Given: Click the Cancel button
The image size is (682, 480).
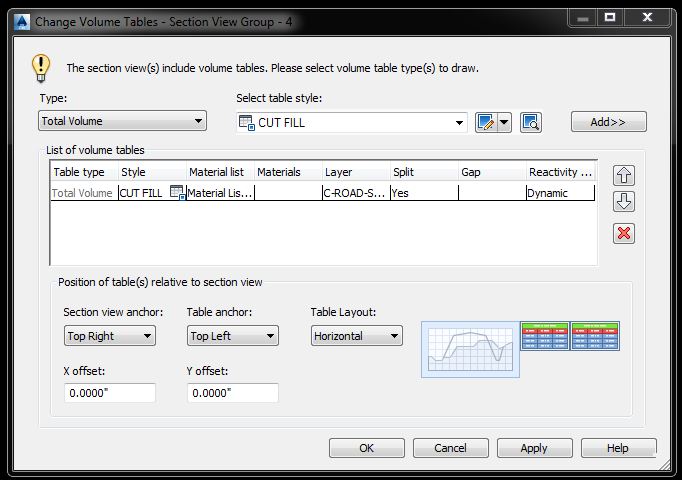Looking at the screenshot, I should pyautogui.click(x=451, y=448).
